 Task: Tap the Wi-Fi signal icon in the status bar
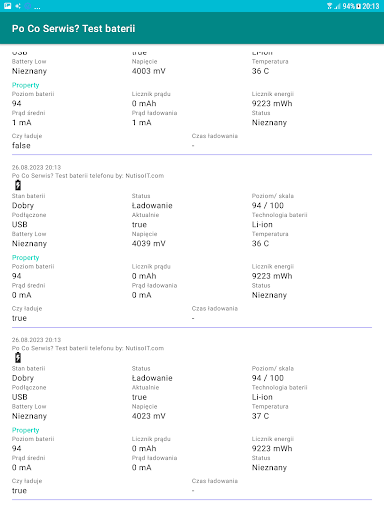[x=329, y=6]
